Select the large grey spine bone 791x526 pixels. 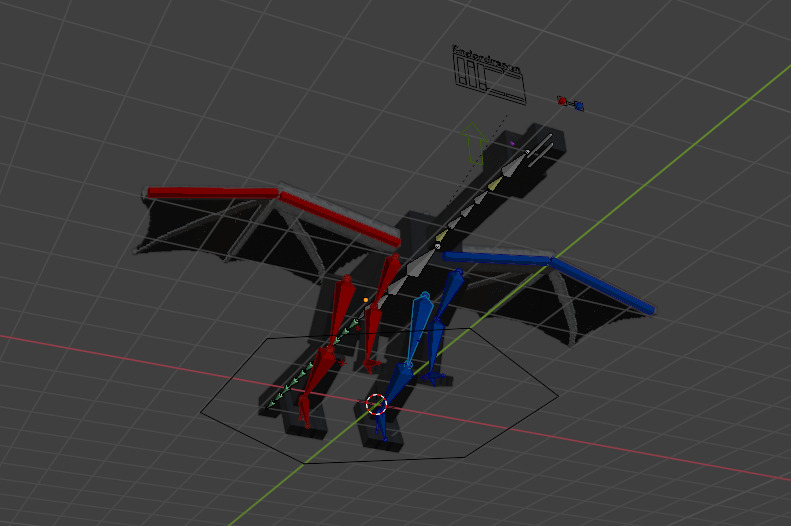(419, 263)
